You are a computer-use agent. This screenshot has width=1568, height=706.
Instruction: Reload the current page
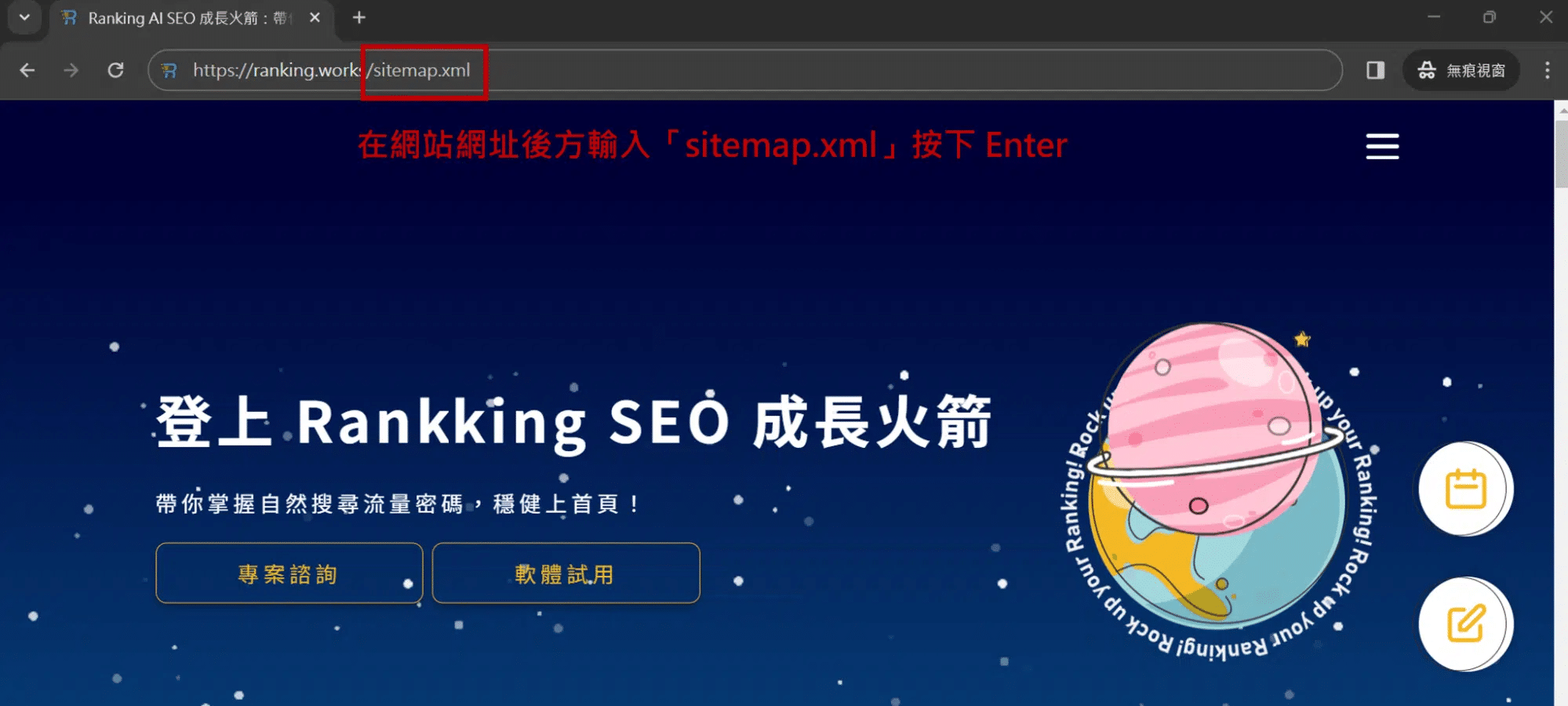click(x=115, y=71)
